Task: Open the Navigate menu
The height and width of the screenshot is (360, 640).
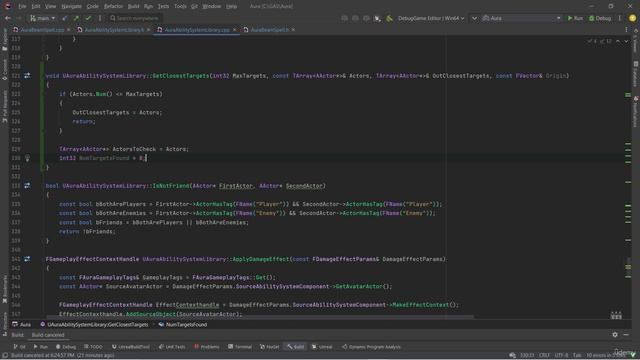Action: click(x=71, y=6)
